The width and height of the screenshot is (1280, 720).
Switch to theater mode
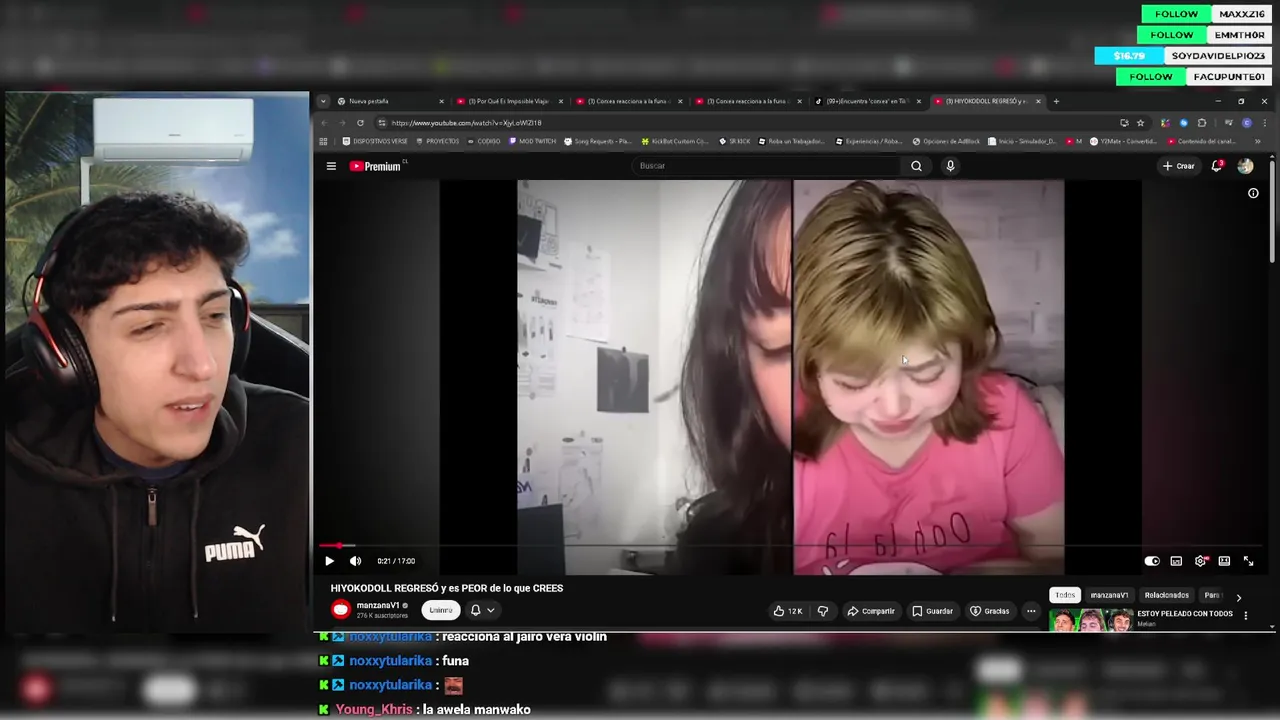click(x=1224, y=561)
